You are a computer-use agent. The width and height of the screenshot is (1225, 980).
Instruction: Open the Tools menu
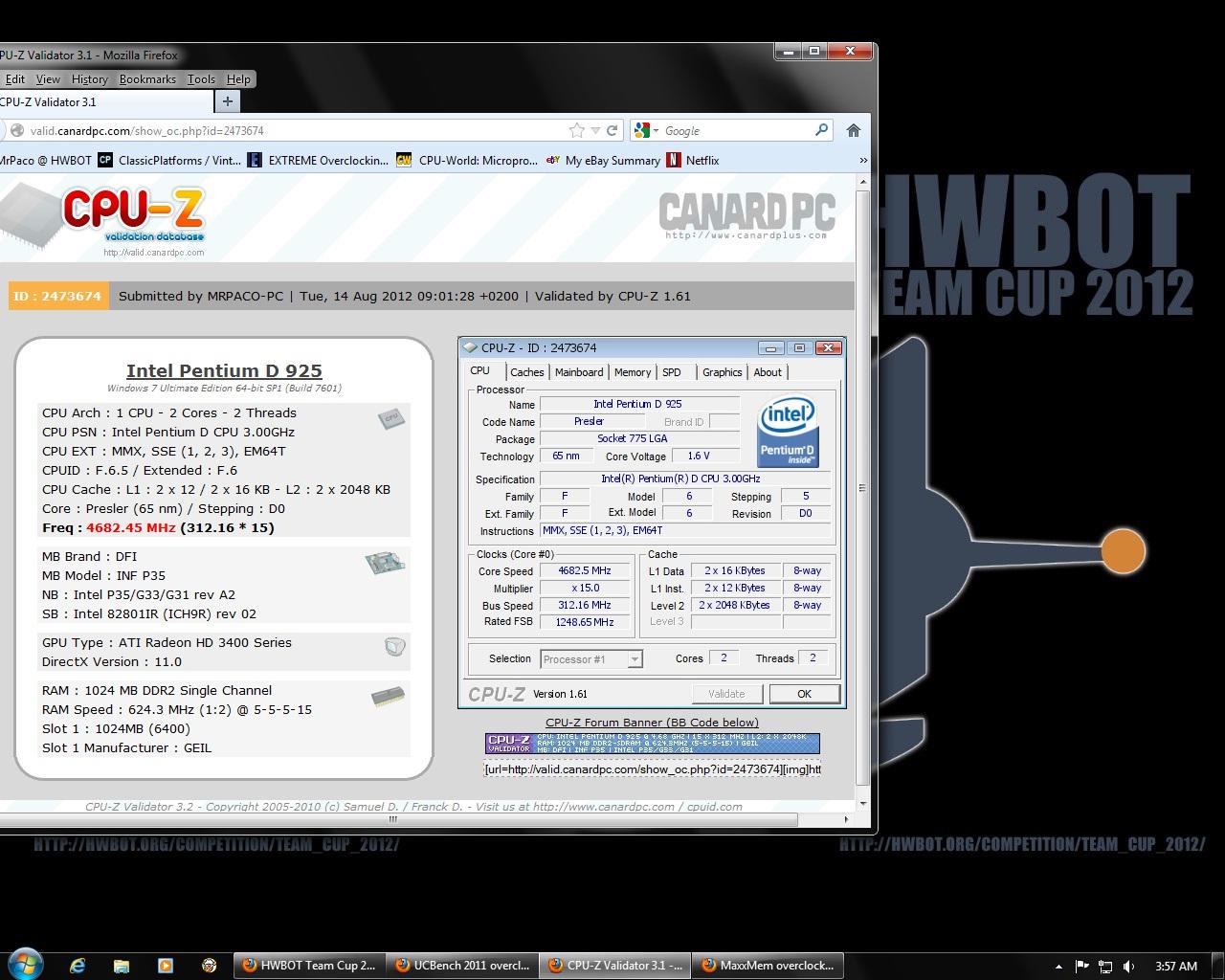[x=201, y=79]
